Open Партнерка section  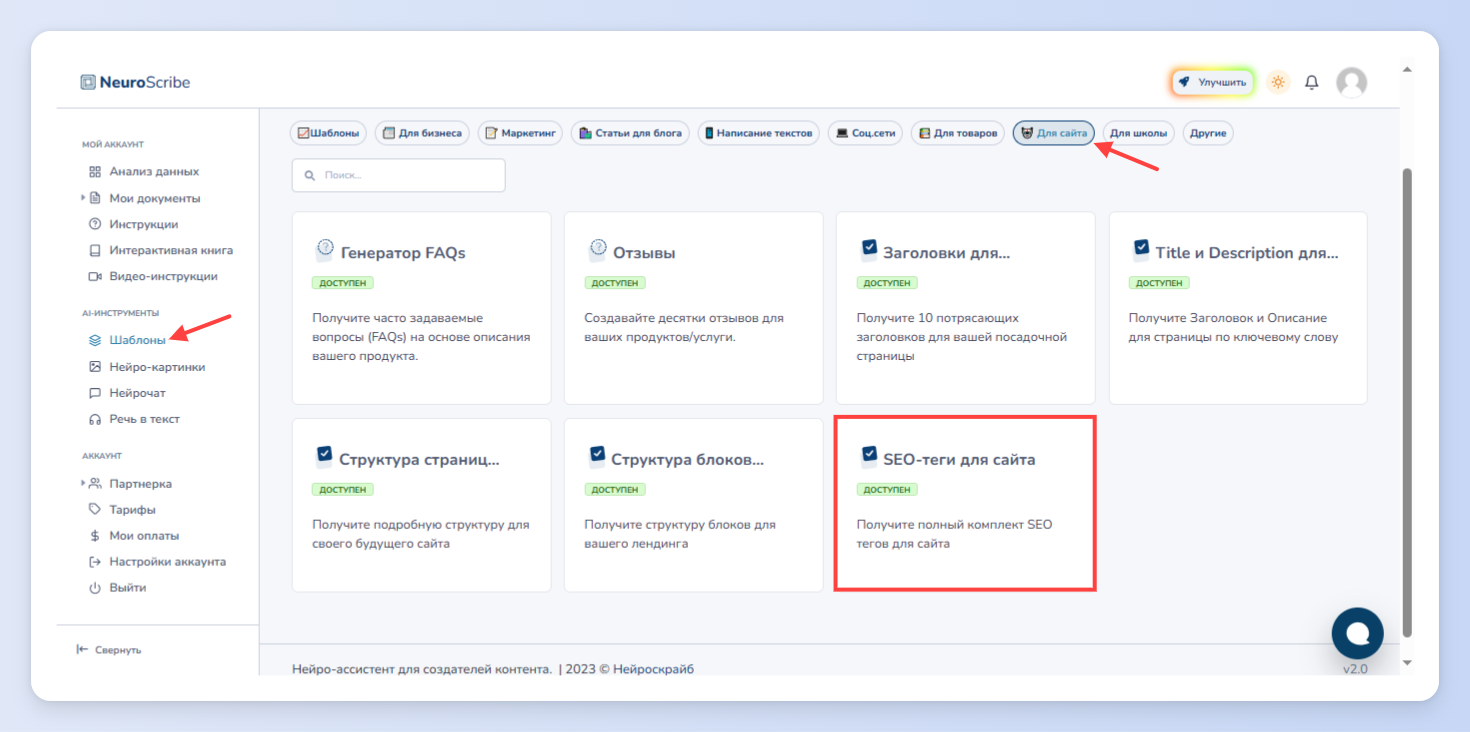click(x=140, y=484)
